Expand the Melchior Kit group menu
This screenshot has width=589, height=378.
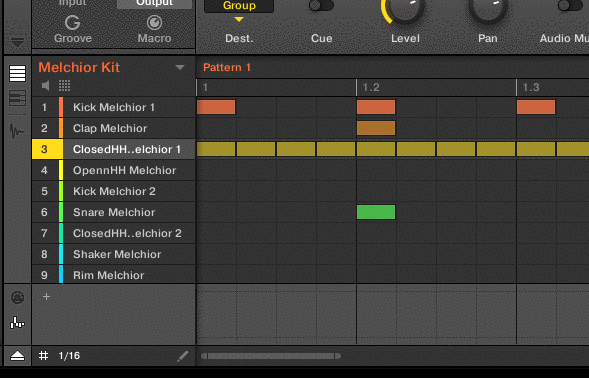tap(180, 68)
